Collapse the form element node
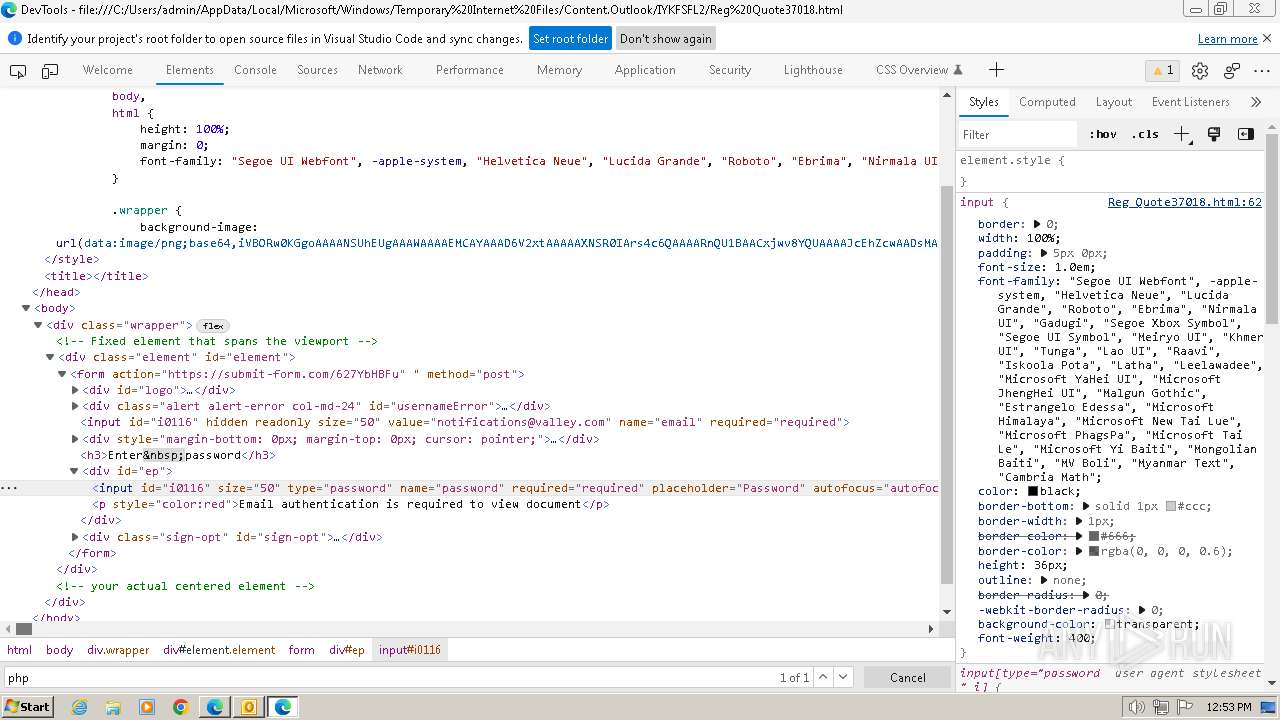1280x720 pixels. (63, 374)
